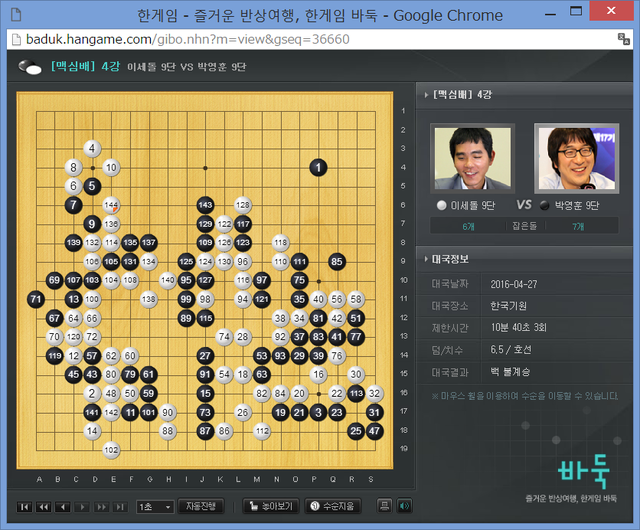Click the date value 2016-04-27

tap(514, 284)
